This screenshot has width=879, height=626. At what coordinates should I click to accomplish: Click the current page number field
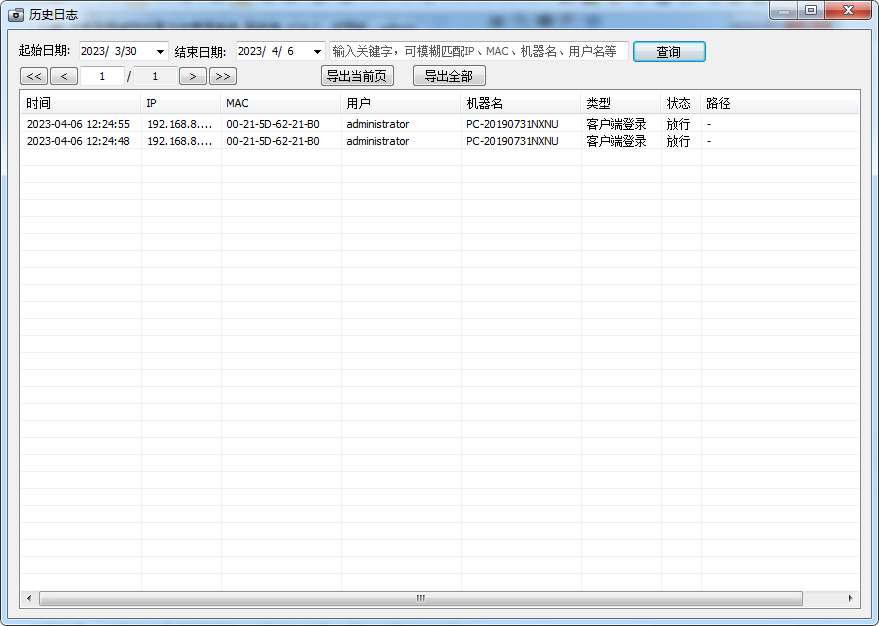pos(102,76)
